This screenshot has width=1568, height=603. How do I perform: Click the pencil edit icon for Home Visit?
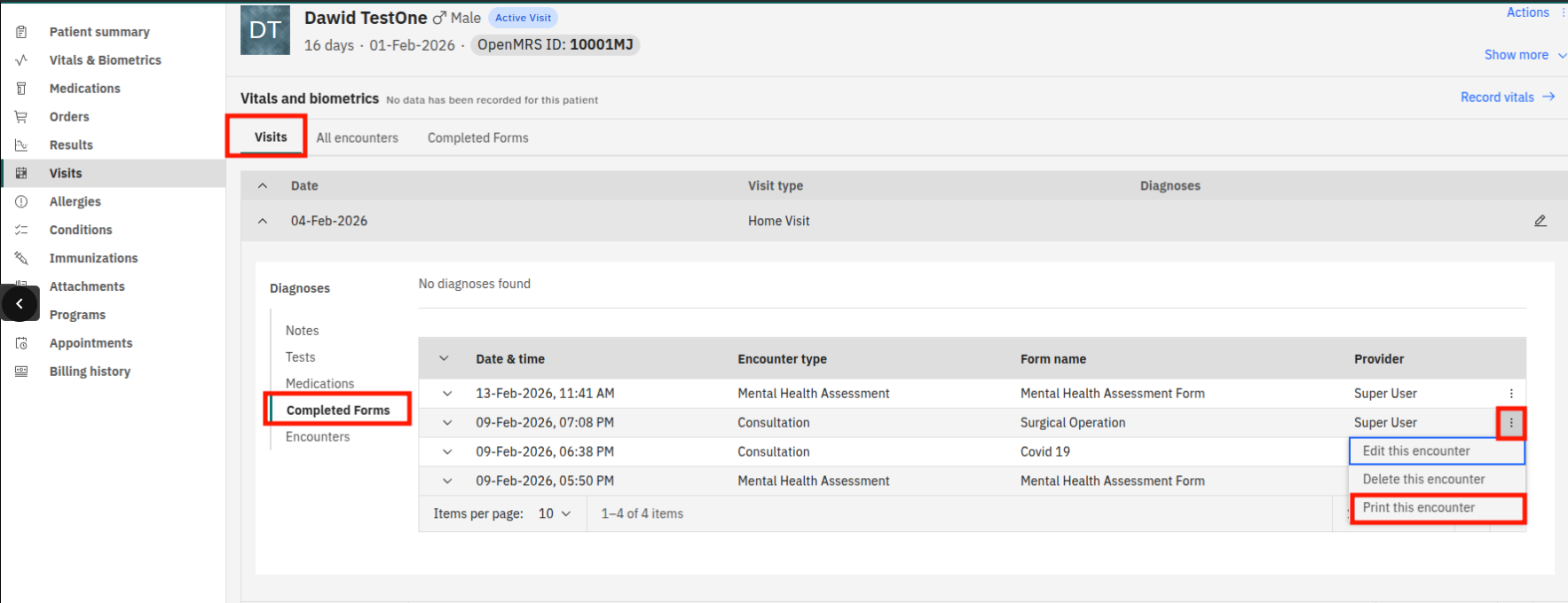[1540, 221]
